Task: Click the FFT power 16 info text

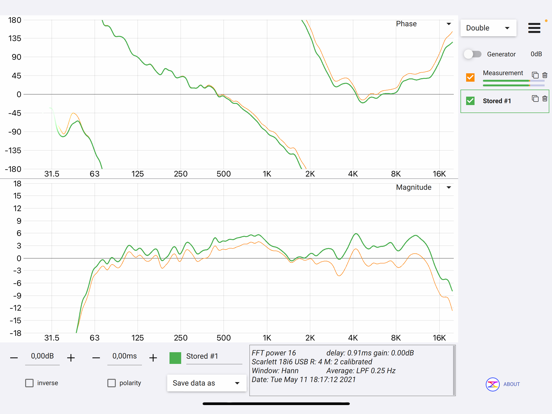Action: [274, 353]
